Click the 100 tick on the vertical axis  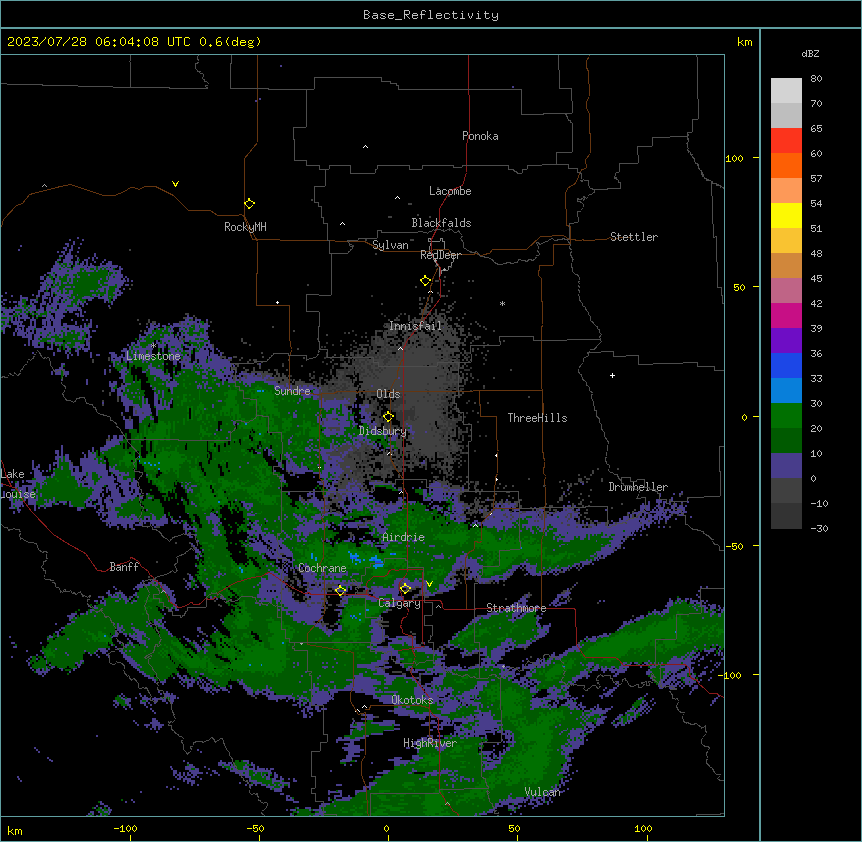[x=734, y=158]
